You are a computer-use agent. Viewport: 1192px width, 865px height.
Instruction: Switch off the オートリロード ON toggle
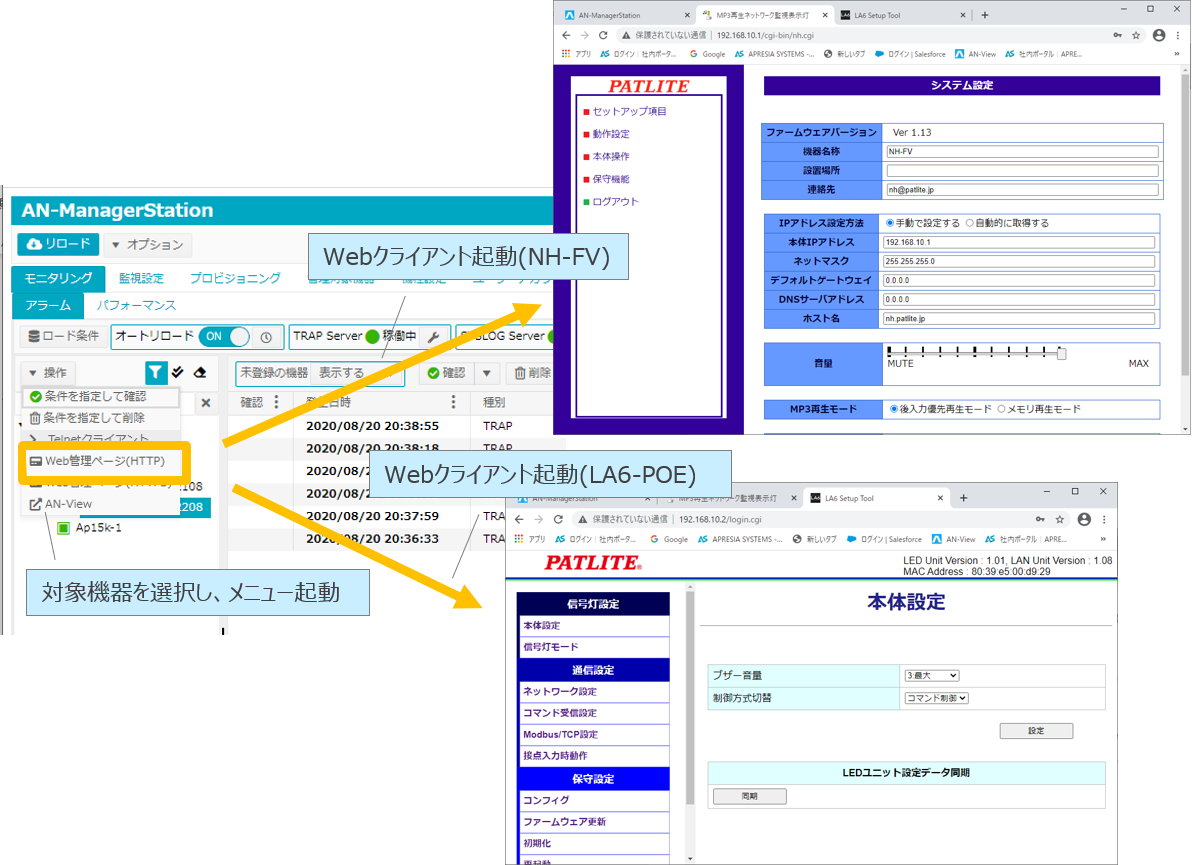(226, 336)
